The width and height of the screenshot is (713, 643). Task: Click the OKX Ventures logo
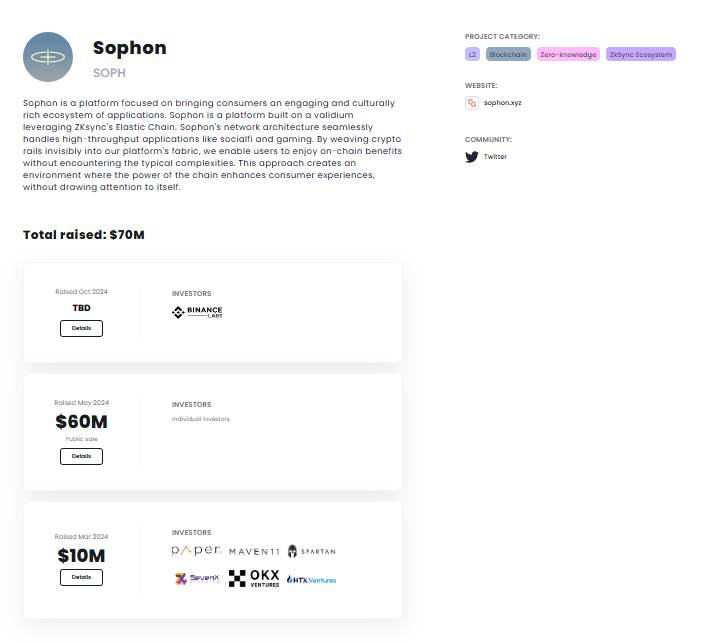point(254,578)
